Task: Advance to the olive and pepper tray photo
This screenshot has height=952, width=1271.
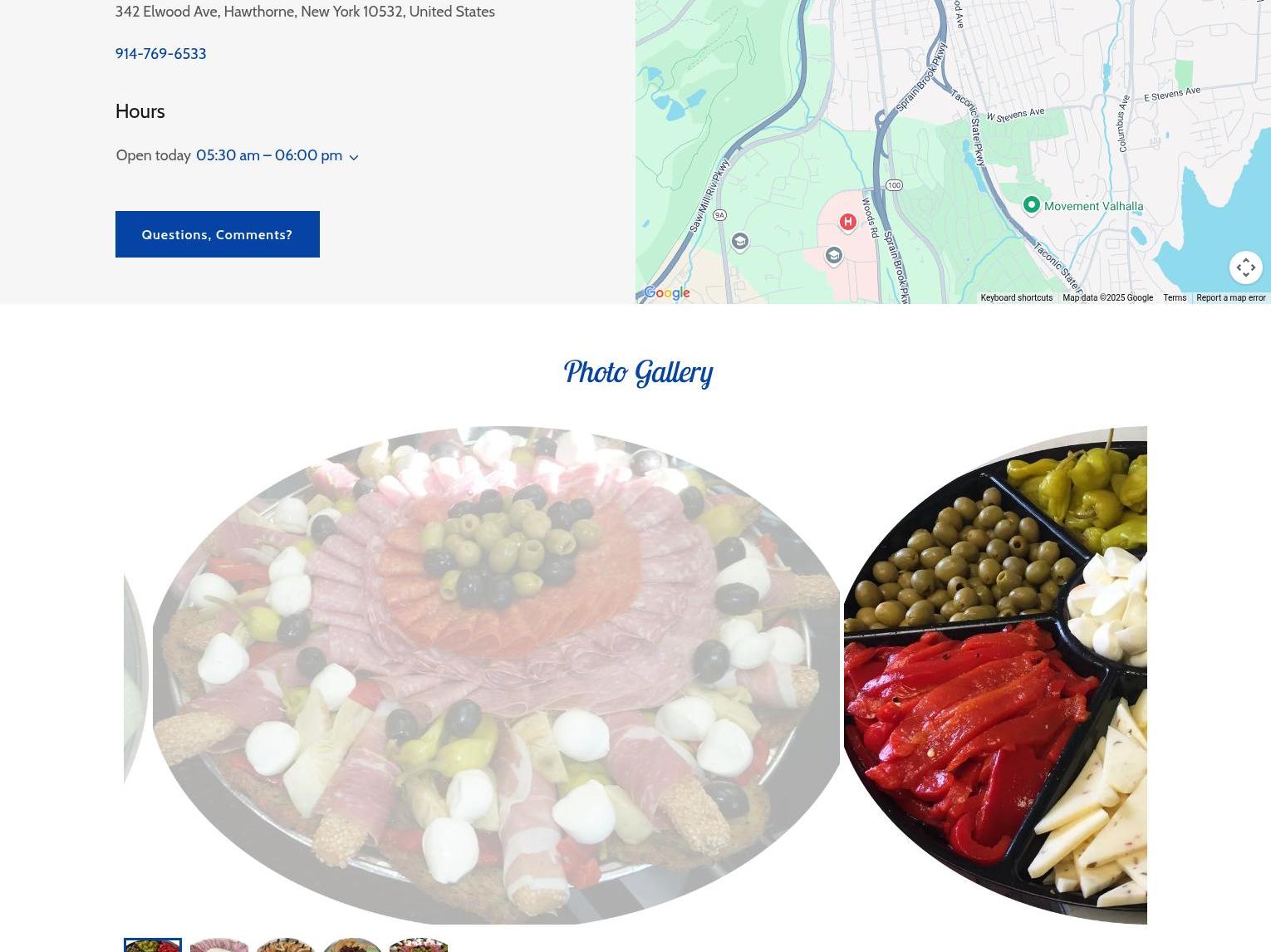Action: (x=995, y=675)
